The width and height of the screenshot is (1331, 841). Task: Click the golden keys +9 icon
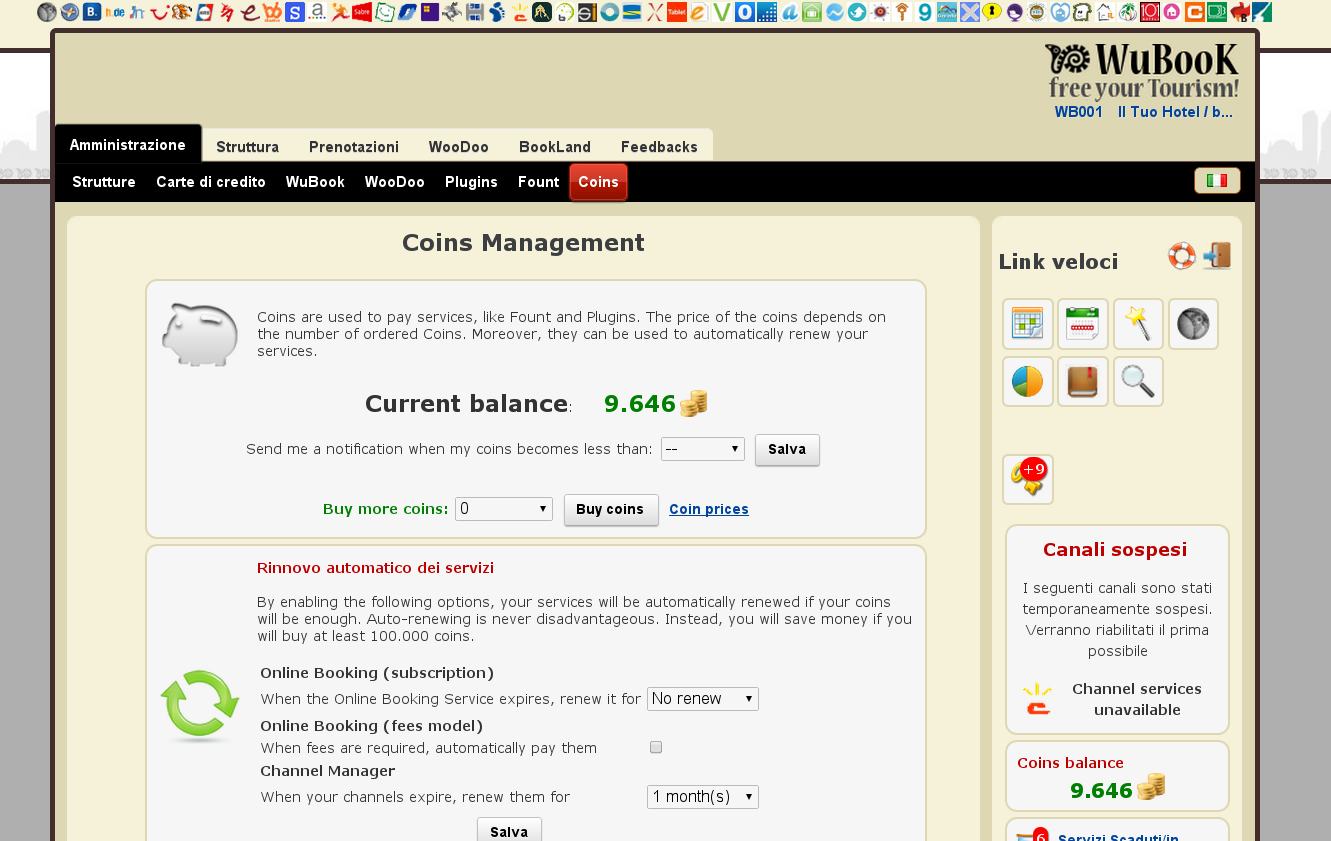[x=1028, y=479]
